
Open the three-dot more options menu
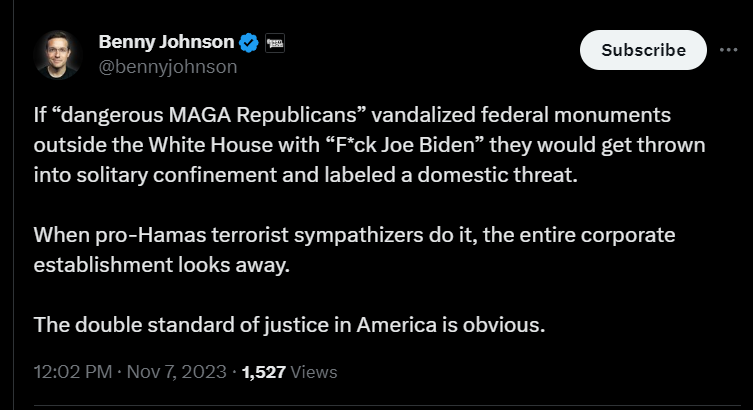pos(728,49)
